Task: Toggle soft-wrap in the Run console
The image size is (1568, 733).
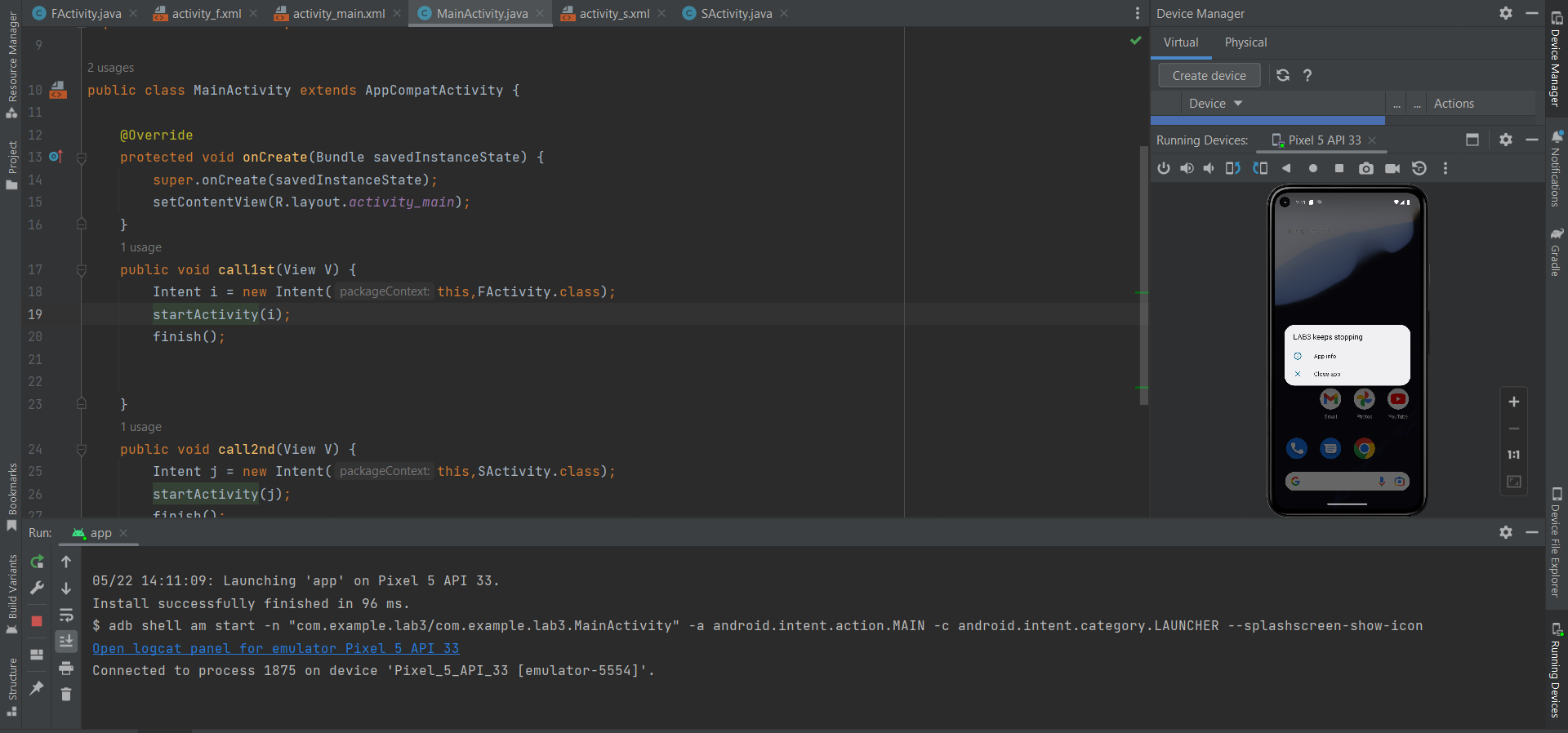Action: [66, 615]
